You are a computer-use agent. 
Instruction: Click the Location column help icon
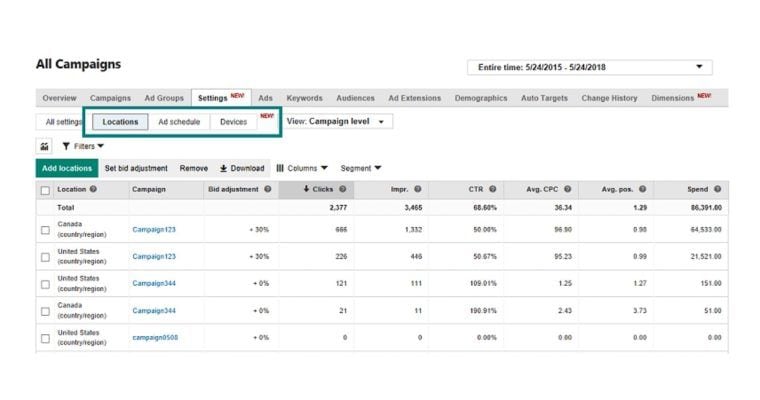coord(93,189)
